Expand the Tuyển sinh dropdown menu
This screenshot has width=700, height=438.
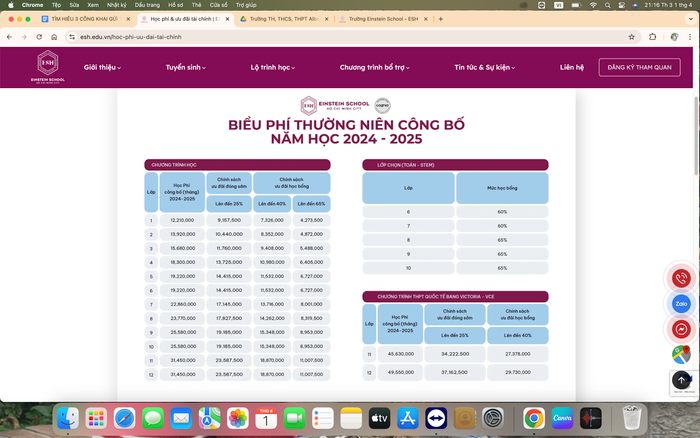pyautogui.click(x=186, y=67)
